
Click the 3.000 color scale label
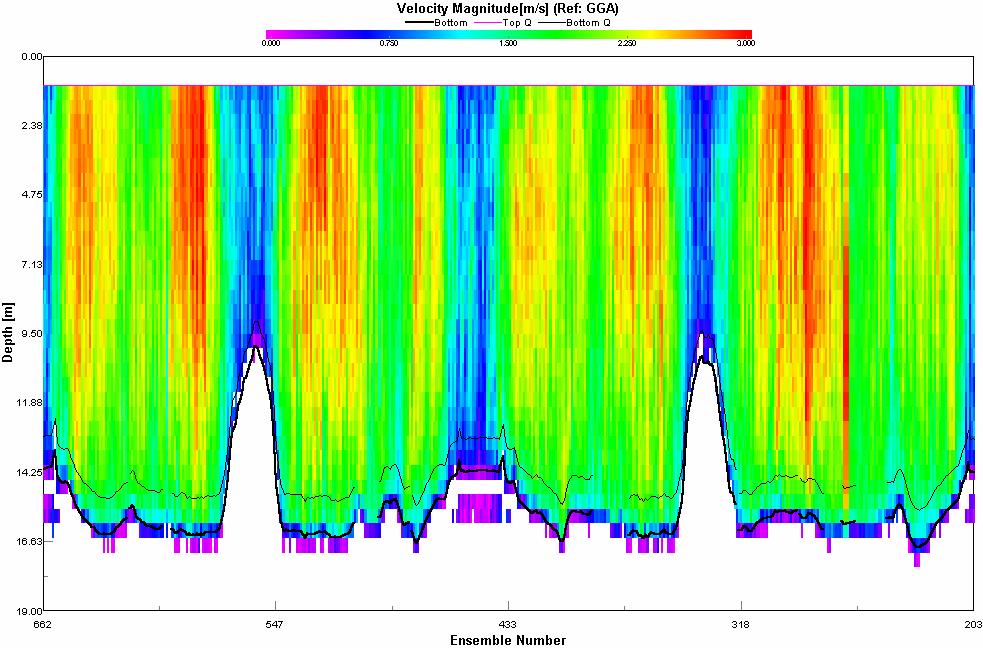point(745,44)
